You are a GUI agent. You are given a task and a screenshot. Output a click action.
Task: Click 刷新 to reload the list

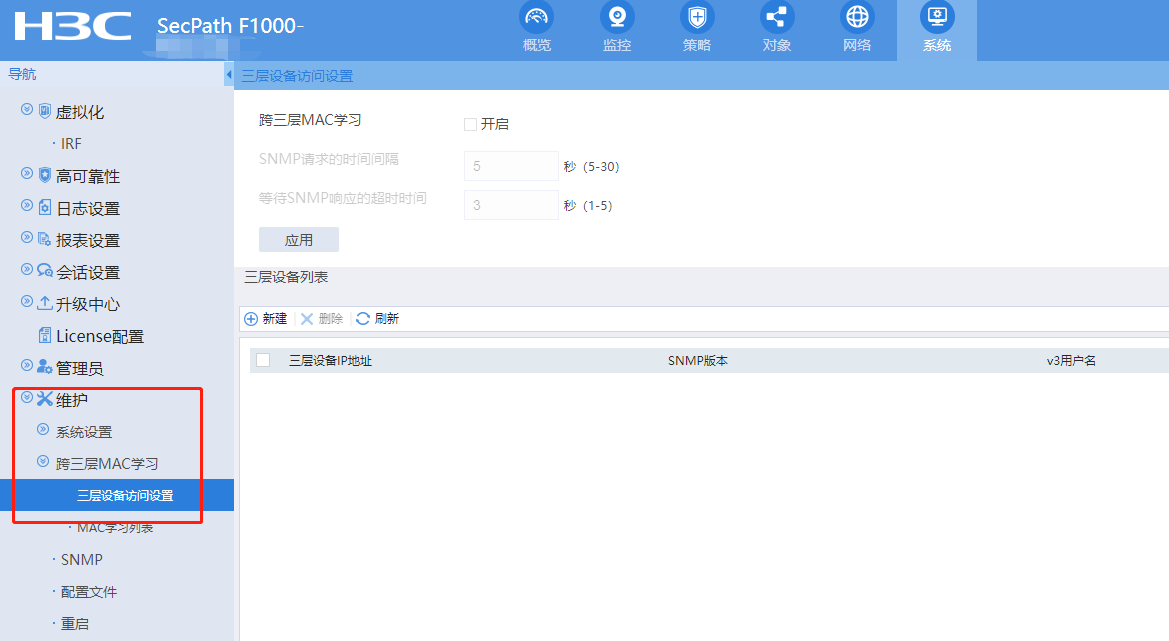(387, 319)
